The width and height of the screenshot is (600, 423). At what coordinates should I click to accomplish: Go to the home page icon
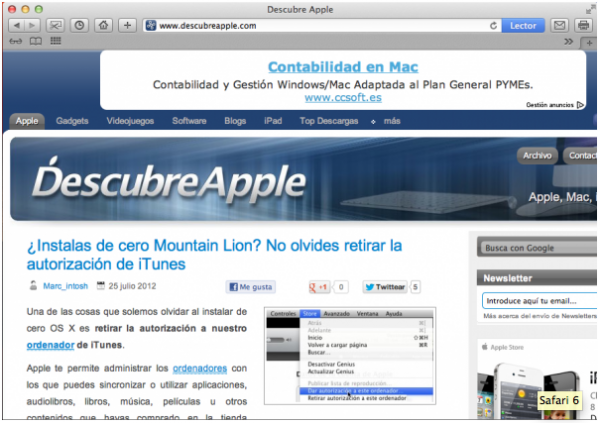(103, 26)
